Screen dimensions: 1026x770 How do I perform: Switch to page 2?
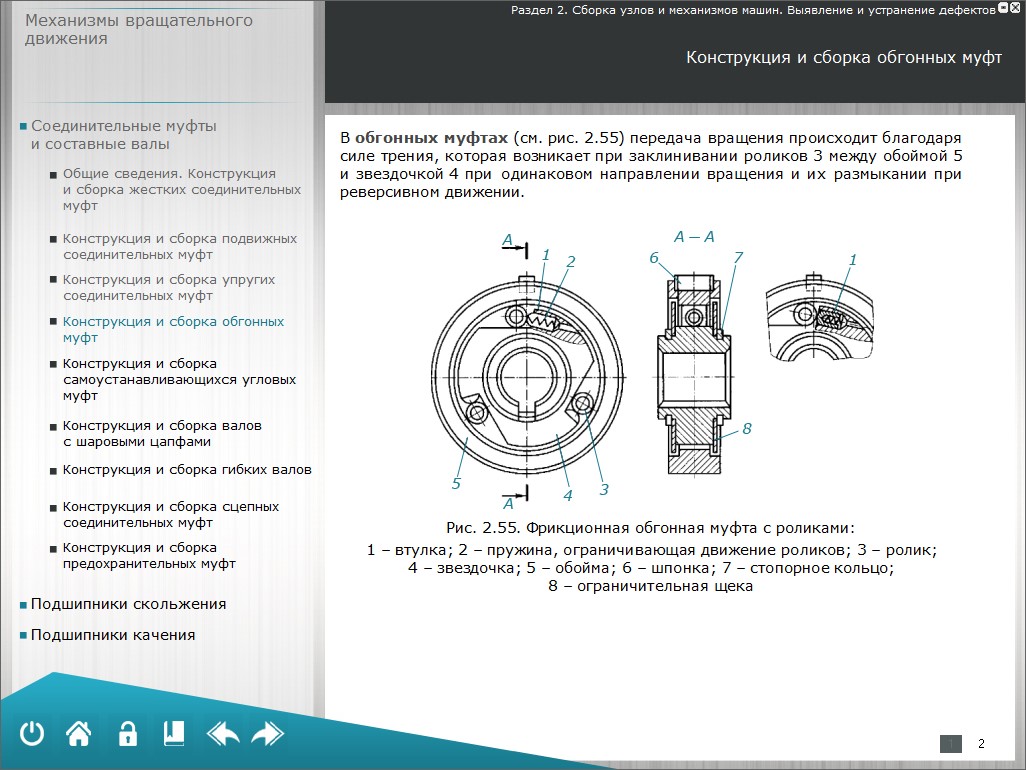981,743
